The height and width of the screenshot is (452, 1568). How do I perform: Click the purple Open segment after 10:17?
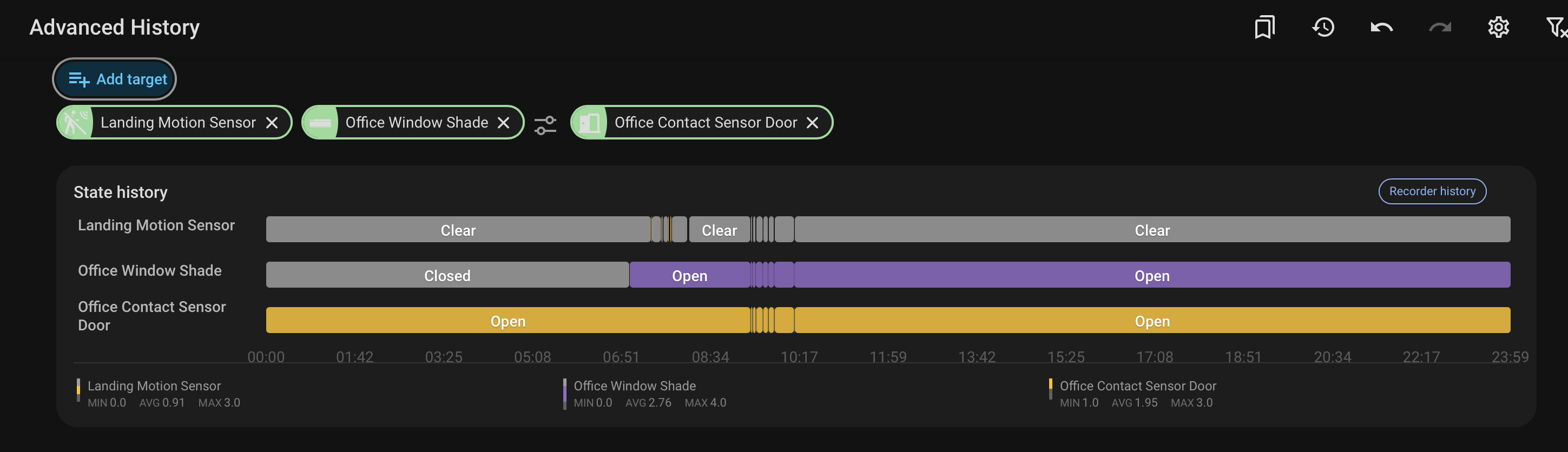(1152, 275)
